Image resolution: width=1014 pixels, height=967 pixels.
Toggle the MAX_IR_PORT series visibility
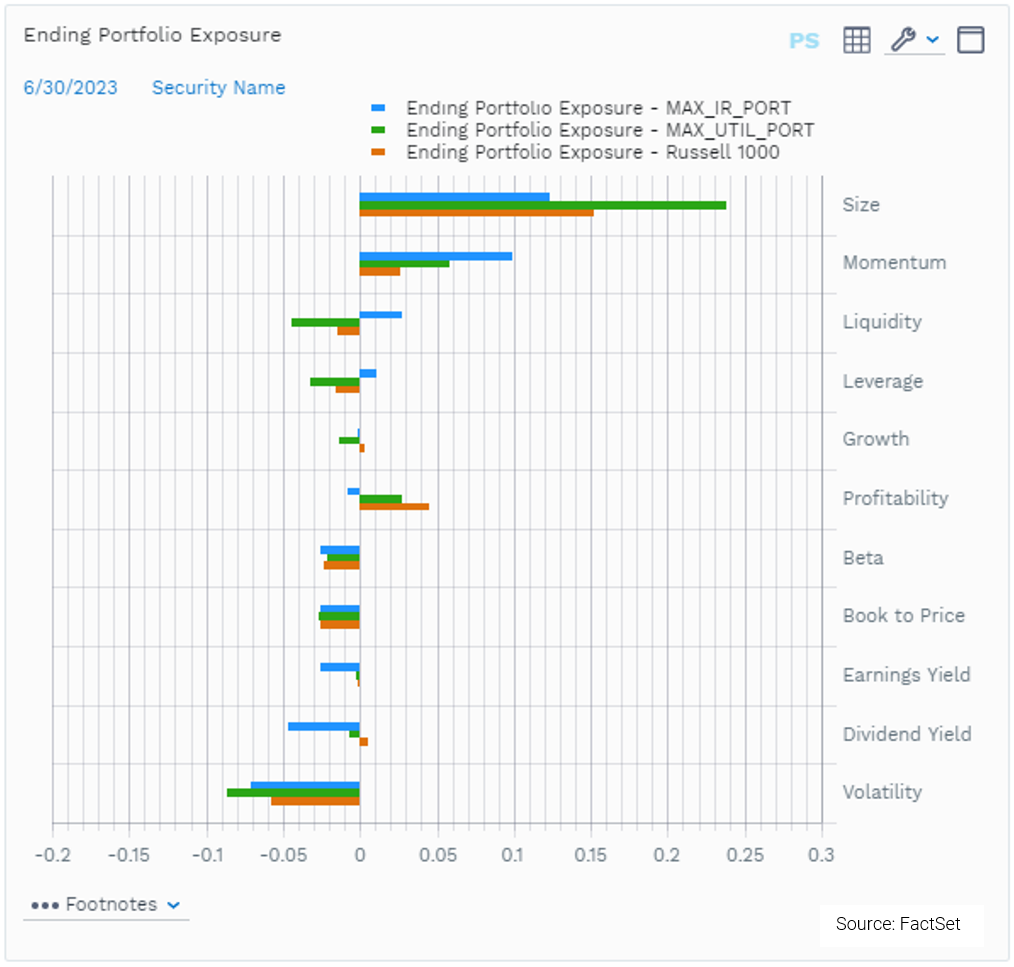click(599, 107)
